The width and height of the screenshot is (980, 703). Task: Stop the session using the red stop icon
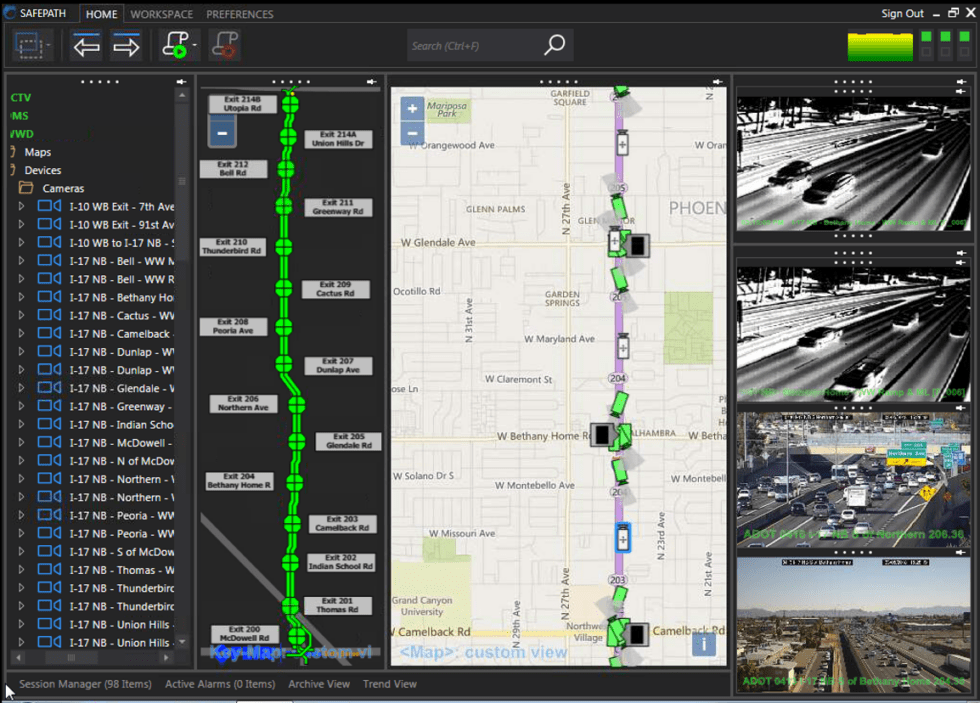[224, 44]
